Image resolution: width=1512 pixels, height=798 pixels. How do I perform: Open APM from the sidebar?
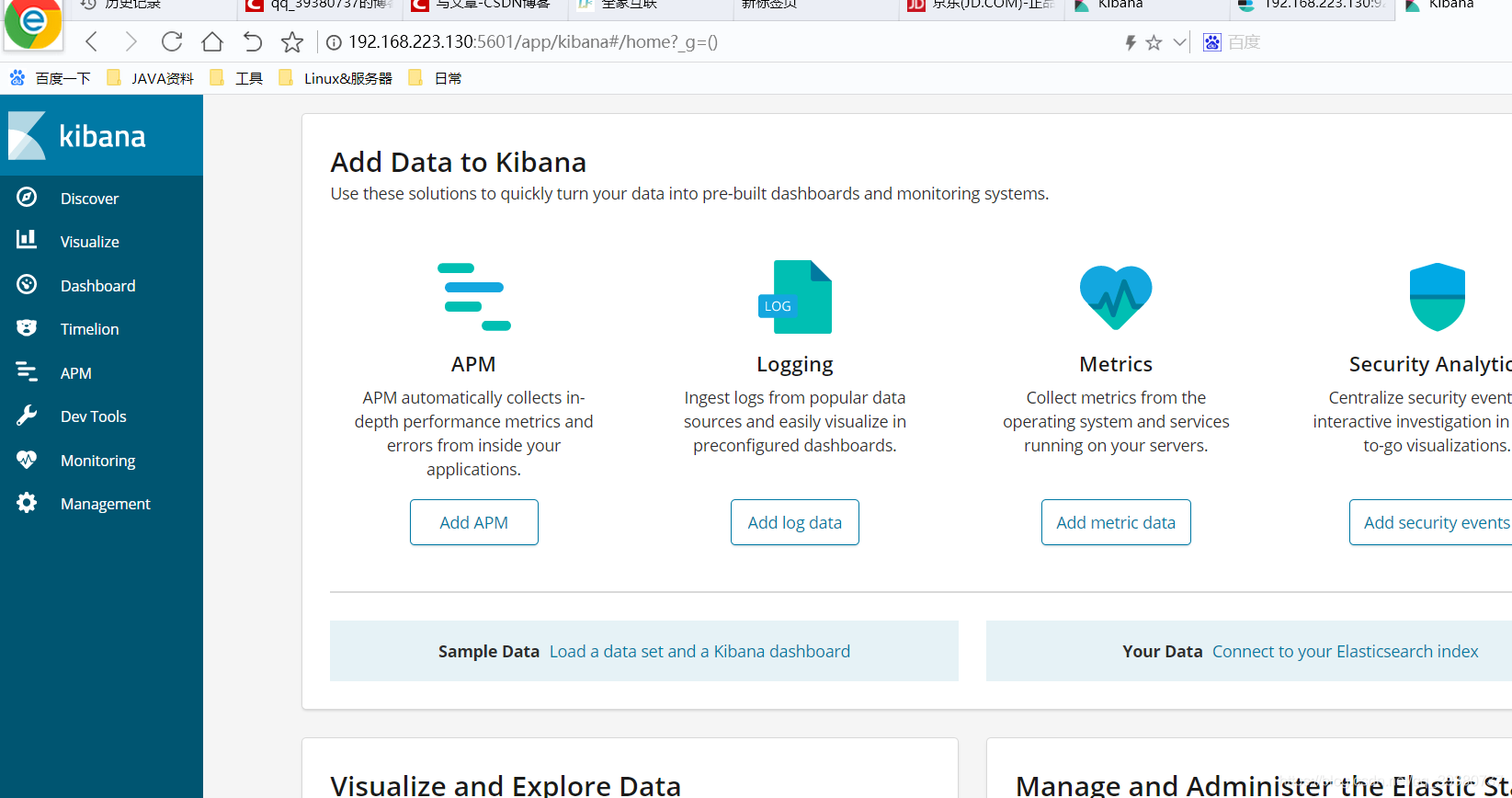point(75,373)
